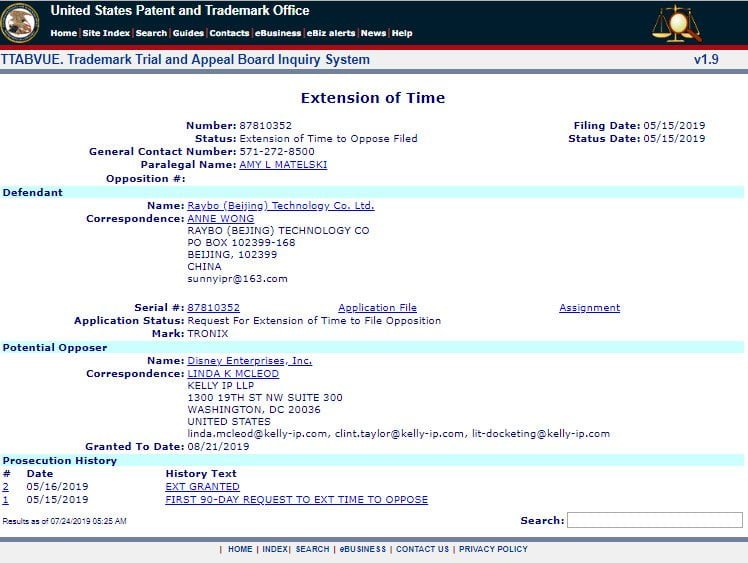Open News in the header navigation
This screenshot has height=563, width=748.
point(373,33)
